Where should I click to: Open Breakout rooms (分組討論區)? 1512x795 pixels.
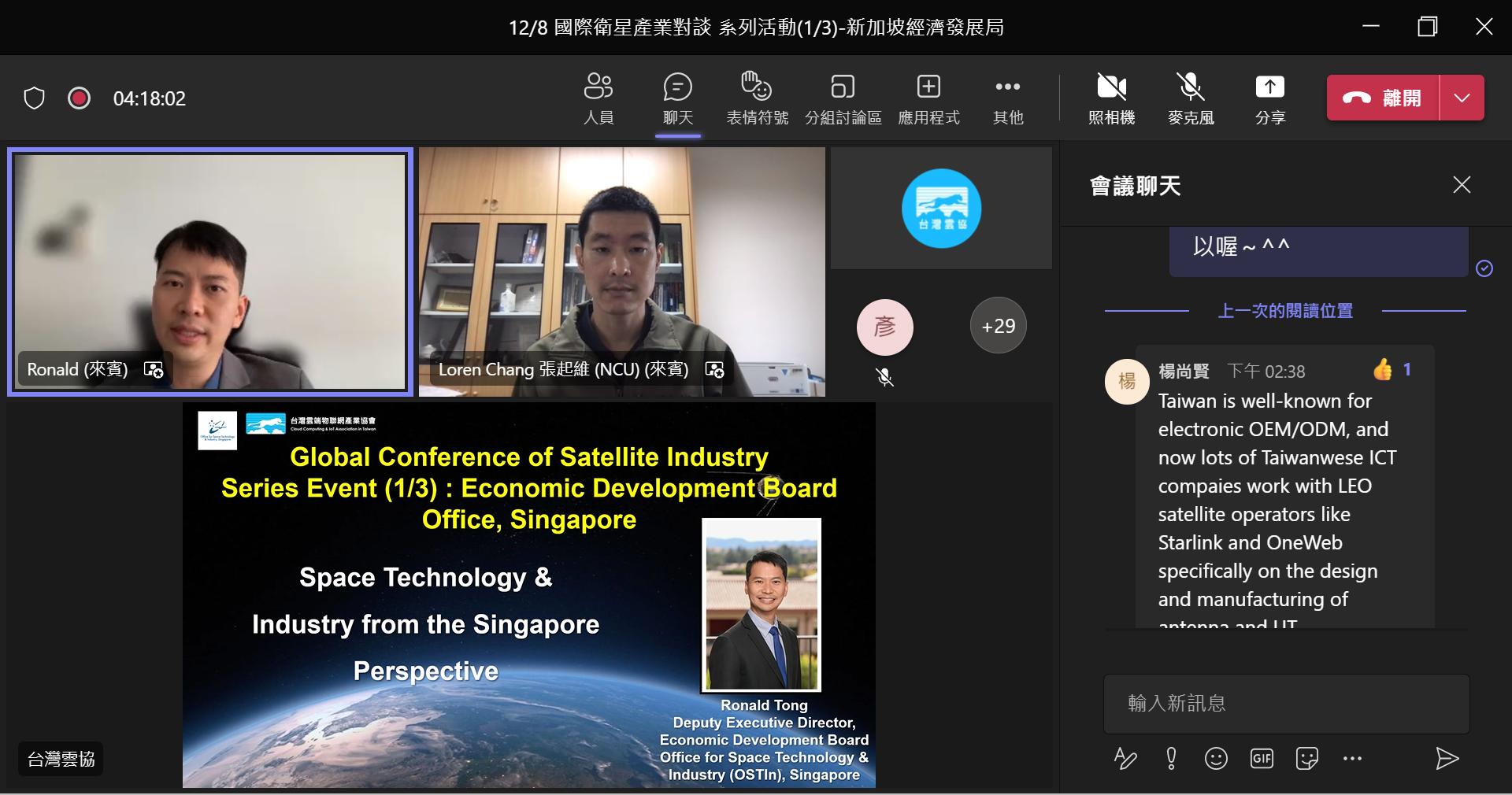click(843, 98)
